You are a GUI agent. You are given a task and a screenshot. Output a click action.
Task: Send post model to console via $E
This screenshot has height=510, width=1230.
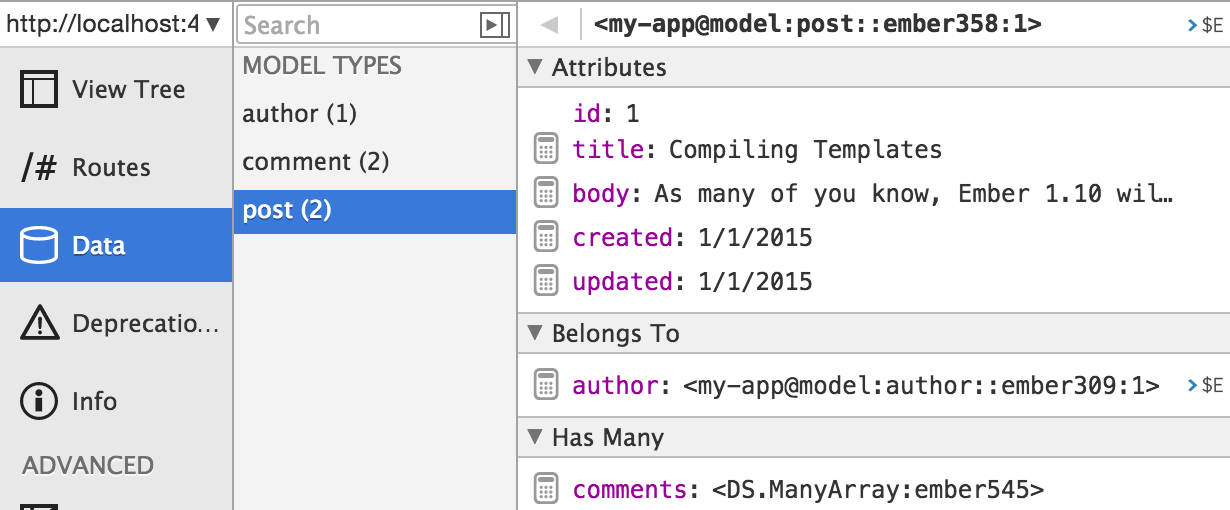(1204, 26)
